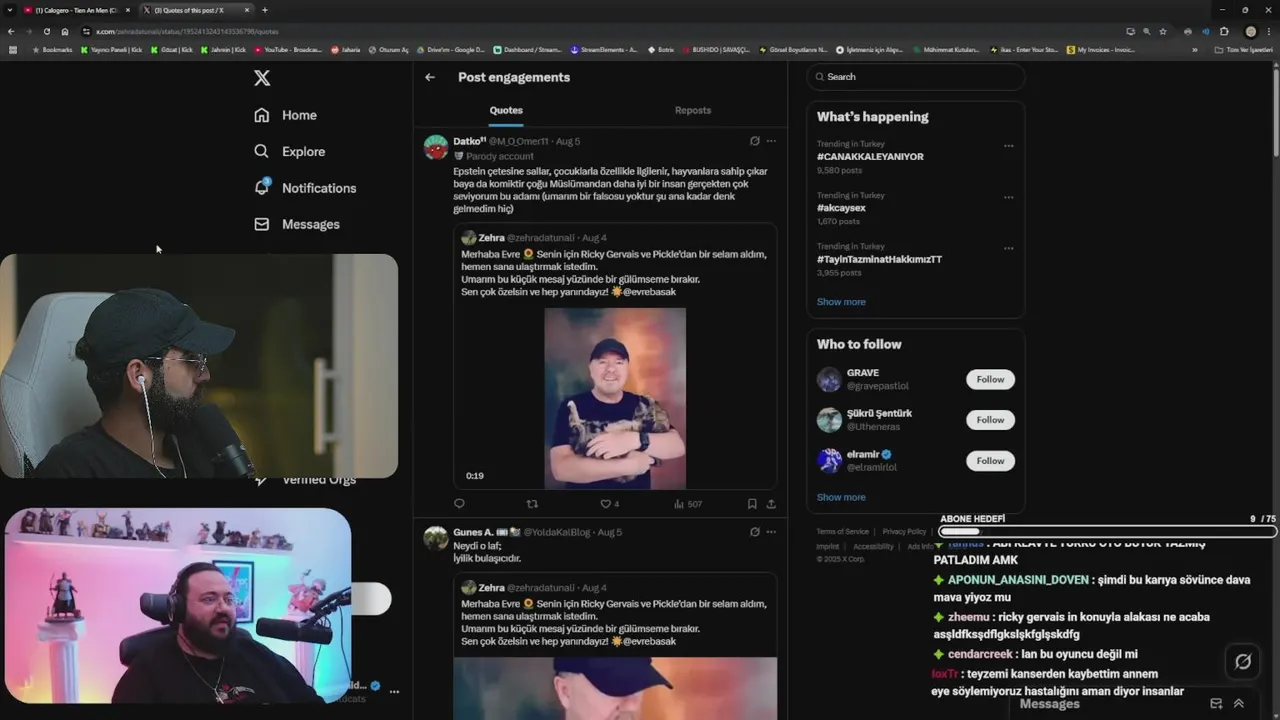1280x720 pixels.
Task: Open more options on Datko's post
Action: 771,141
